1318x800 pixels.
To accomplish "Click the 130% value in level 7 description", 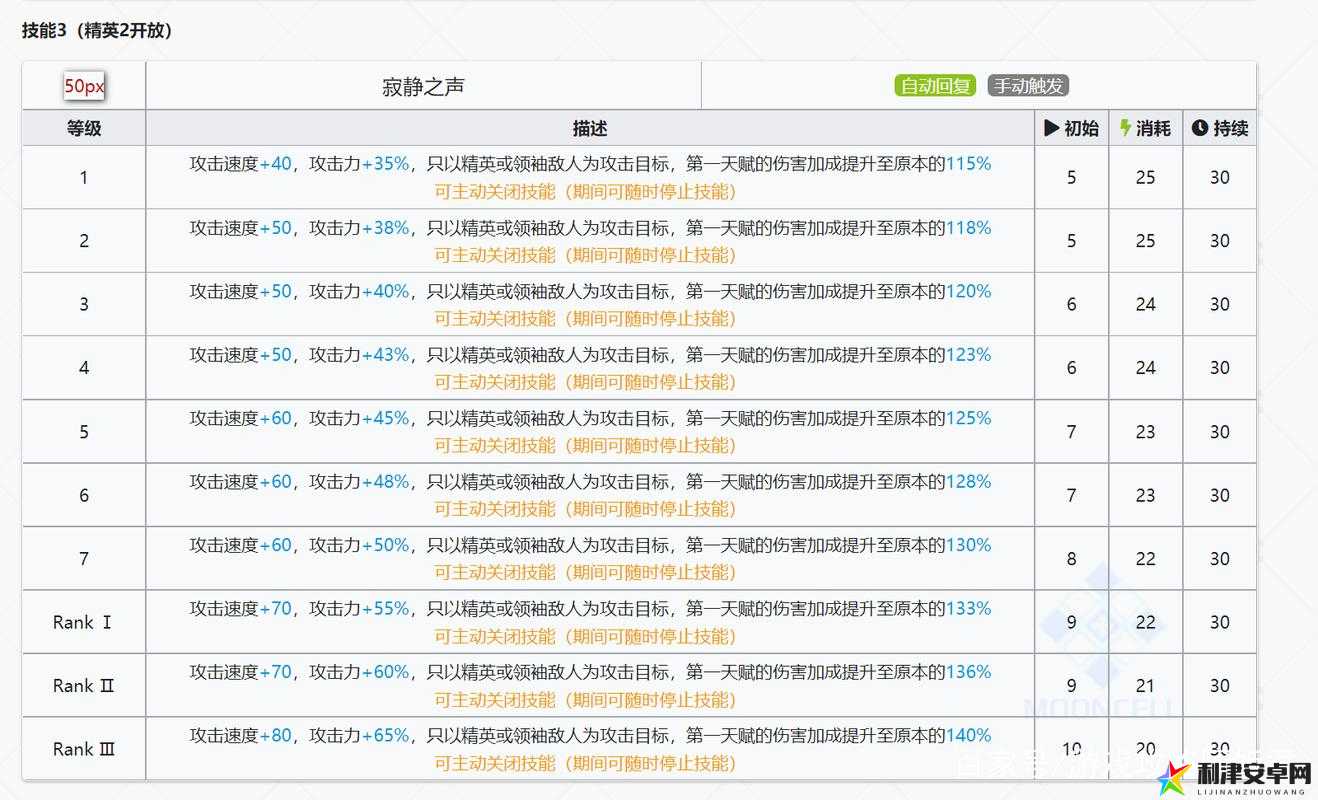I will pyautogui.click(x=968, y=545).
